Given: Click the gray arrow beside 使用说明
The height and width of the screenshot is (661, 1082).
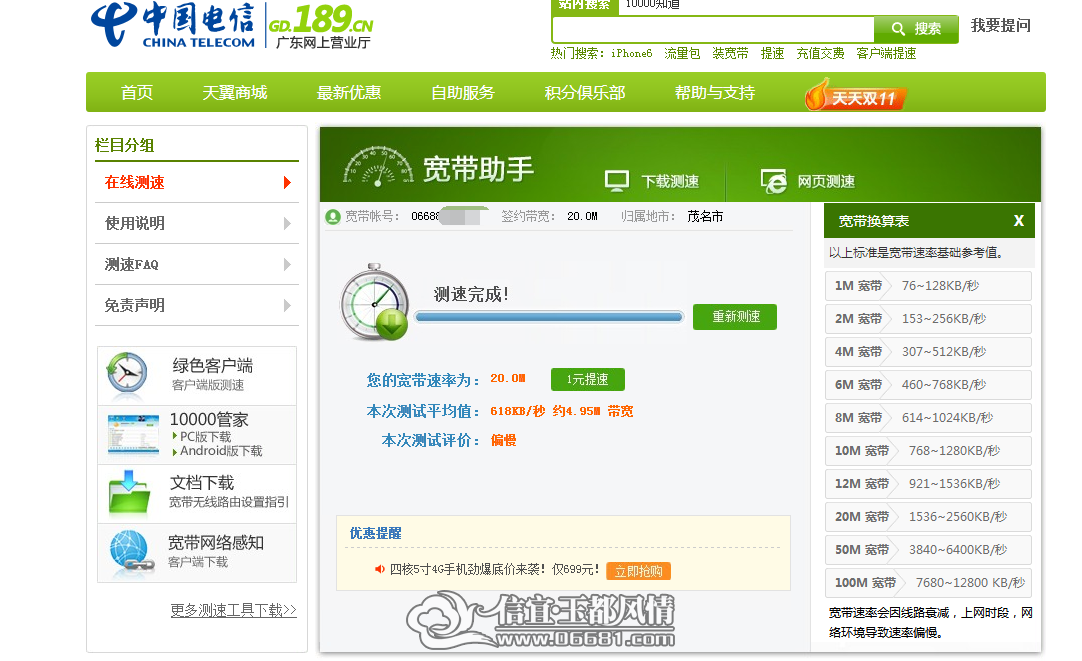Looking at the screenshot, I should coord(287,223).
